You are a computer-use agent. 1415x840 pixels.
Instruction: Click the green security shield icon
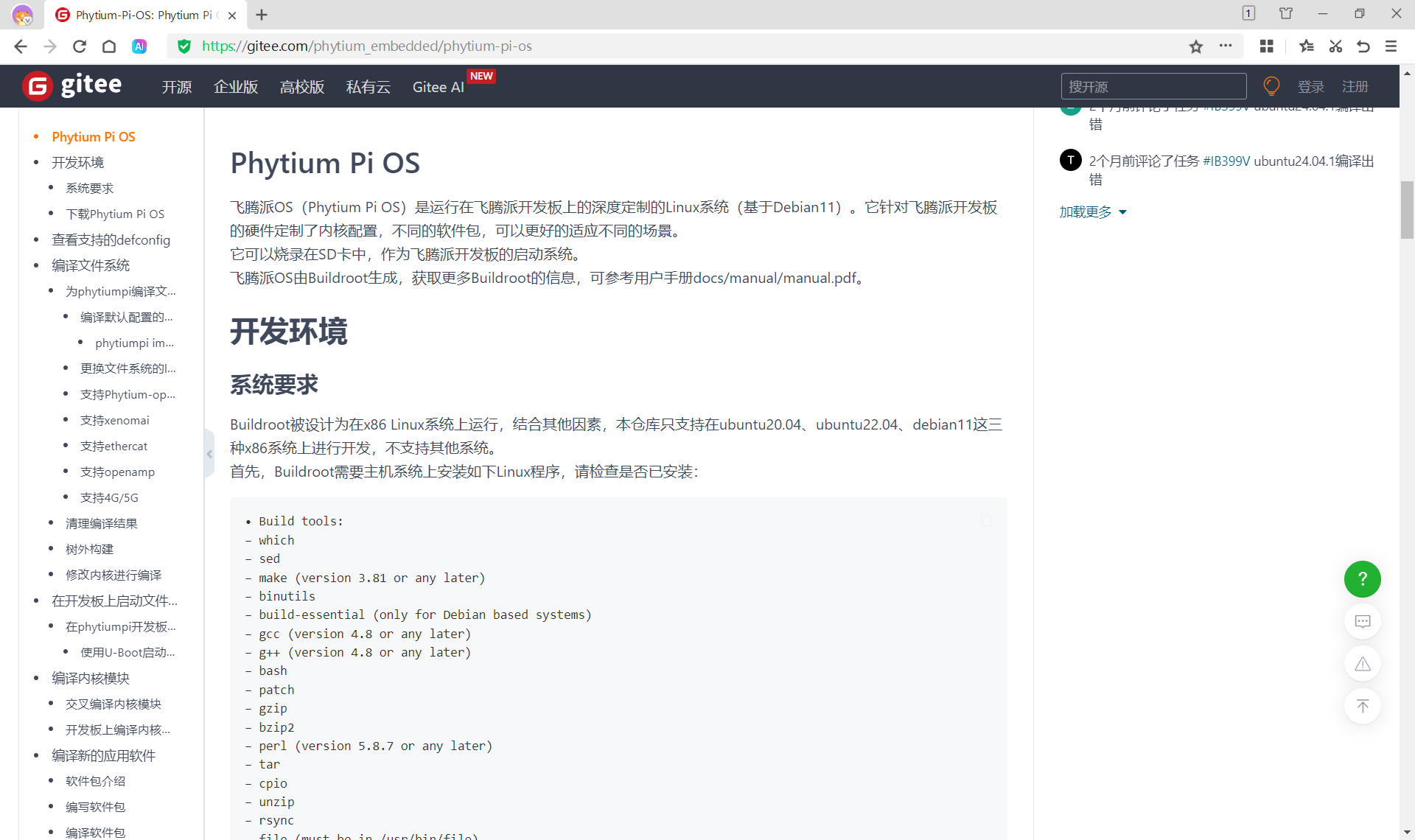[184, 46]
